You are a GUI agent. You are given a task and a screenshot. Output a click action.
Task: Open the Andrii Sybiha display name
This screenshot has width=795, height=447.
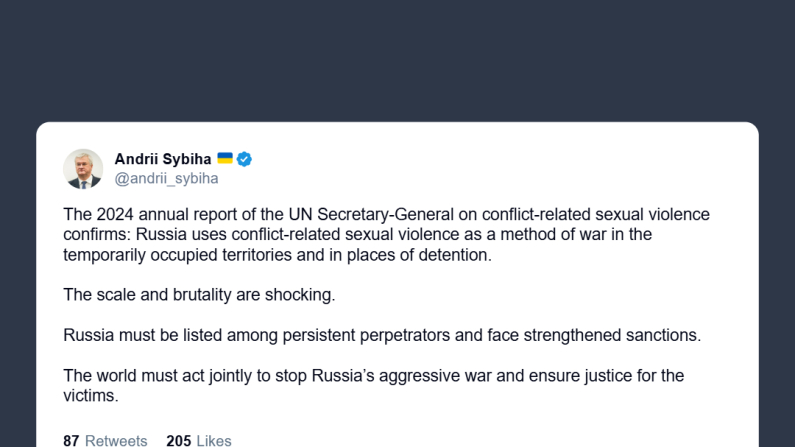point(162,159)
